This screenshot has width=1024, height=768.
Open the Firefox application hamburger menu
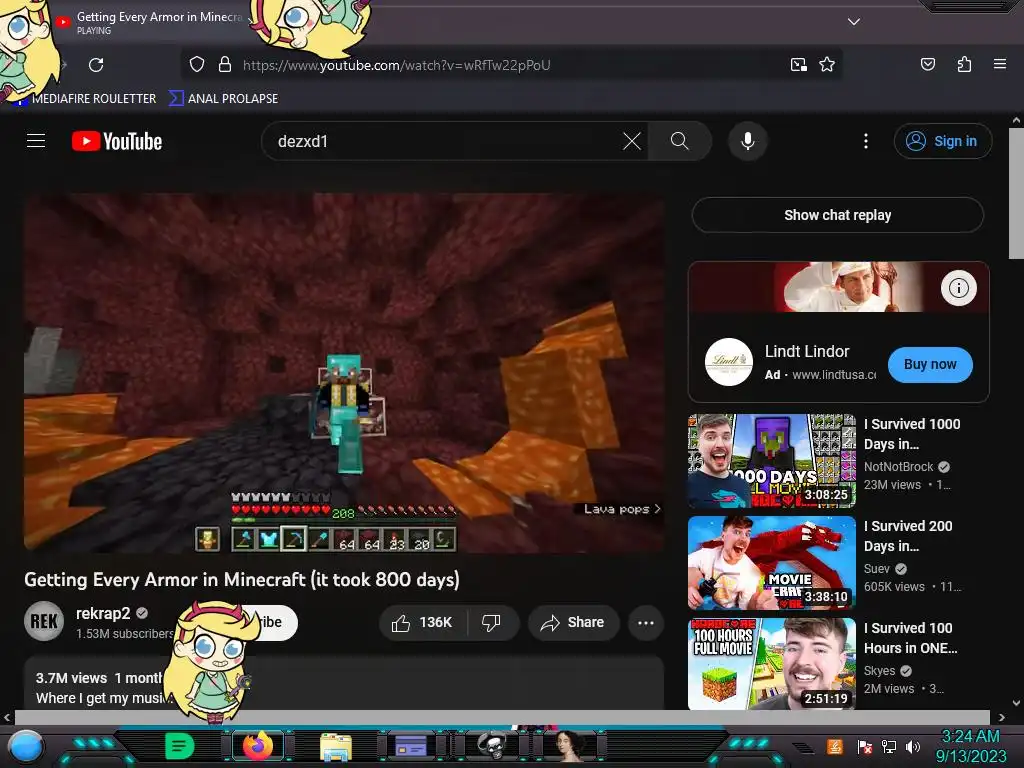999,65
